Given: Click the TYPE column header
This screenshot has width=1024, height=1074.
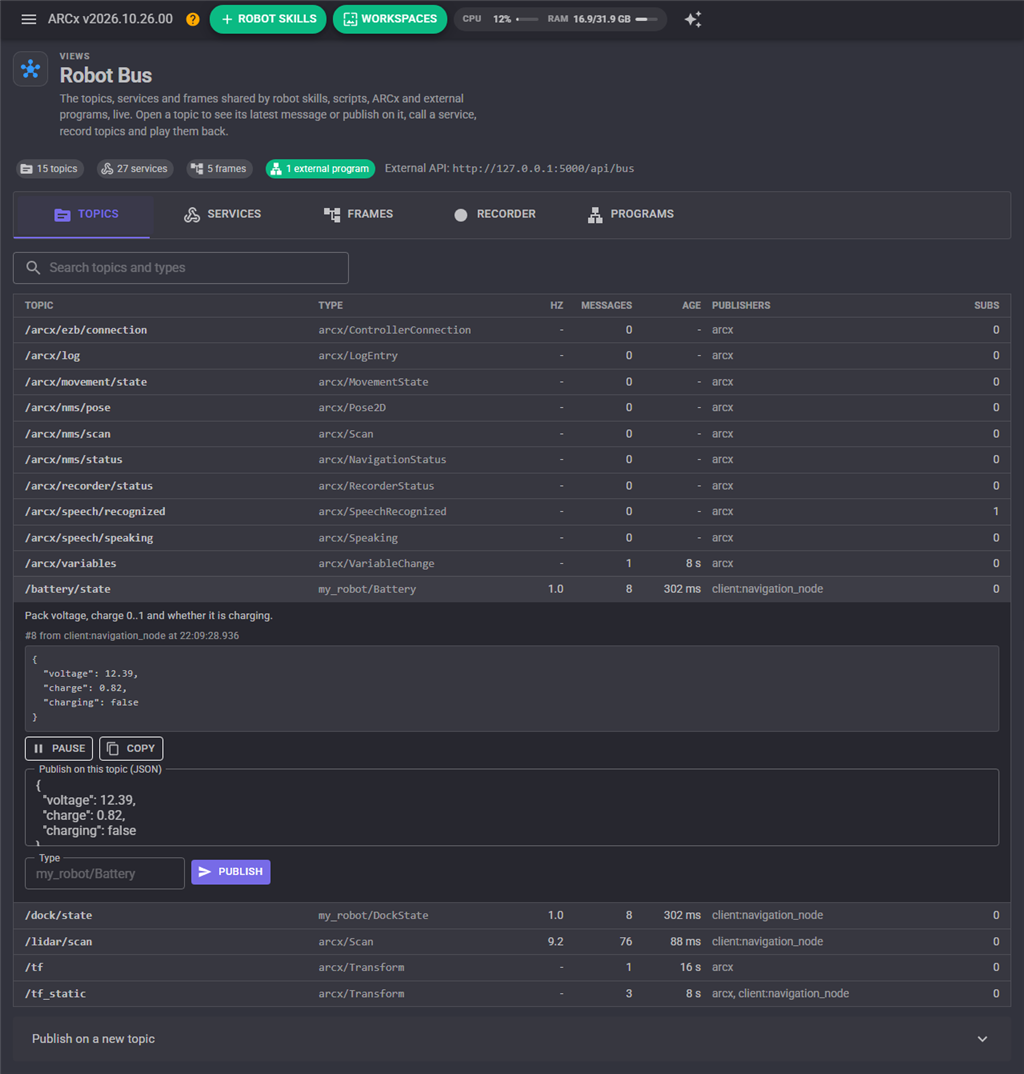Looking at the screenshot, I should tap(331, 305).
